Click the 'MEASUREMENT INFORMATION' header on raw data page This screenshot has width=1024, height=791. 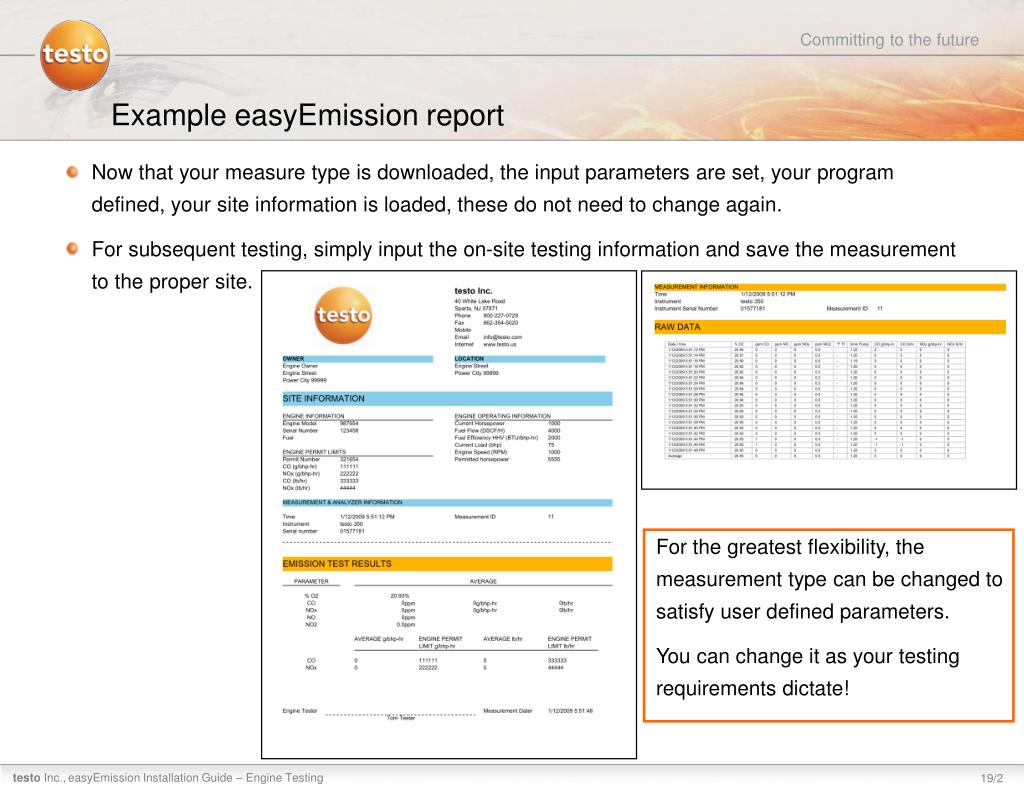[830, 287]
